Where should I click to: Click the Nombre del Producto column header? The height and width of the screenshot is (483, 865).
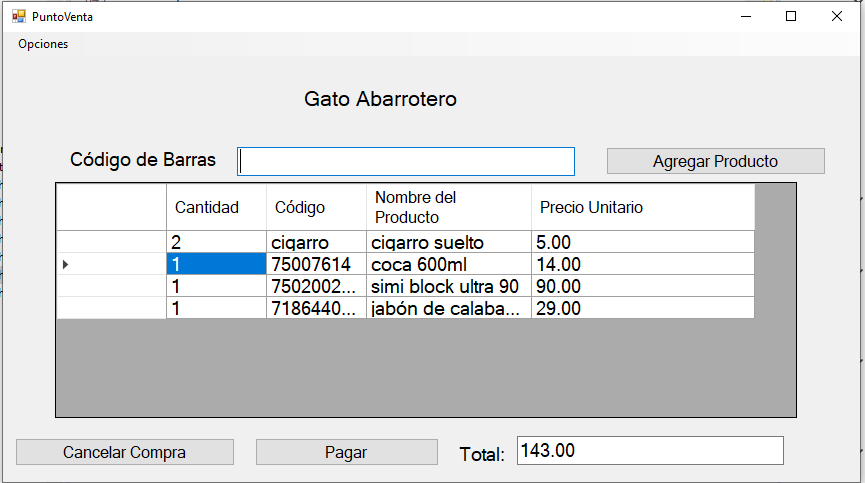pyautogui.click(x=448, y=207)
